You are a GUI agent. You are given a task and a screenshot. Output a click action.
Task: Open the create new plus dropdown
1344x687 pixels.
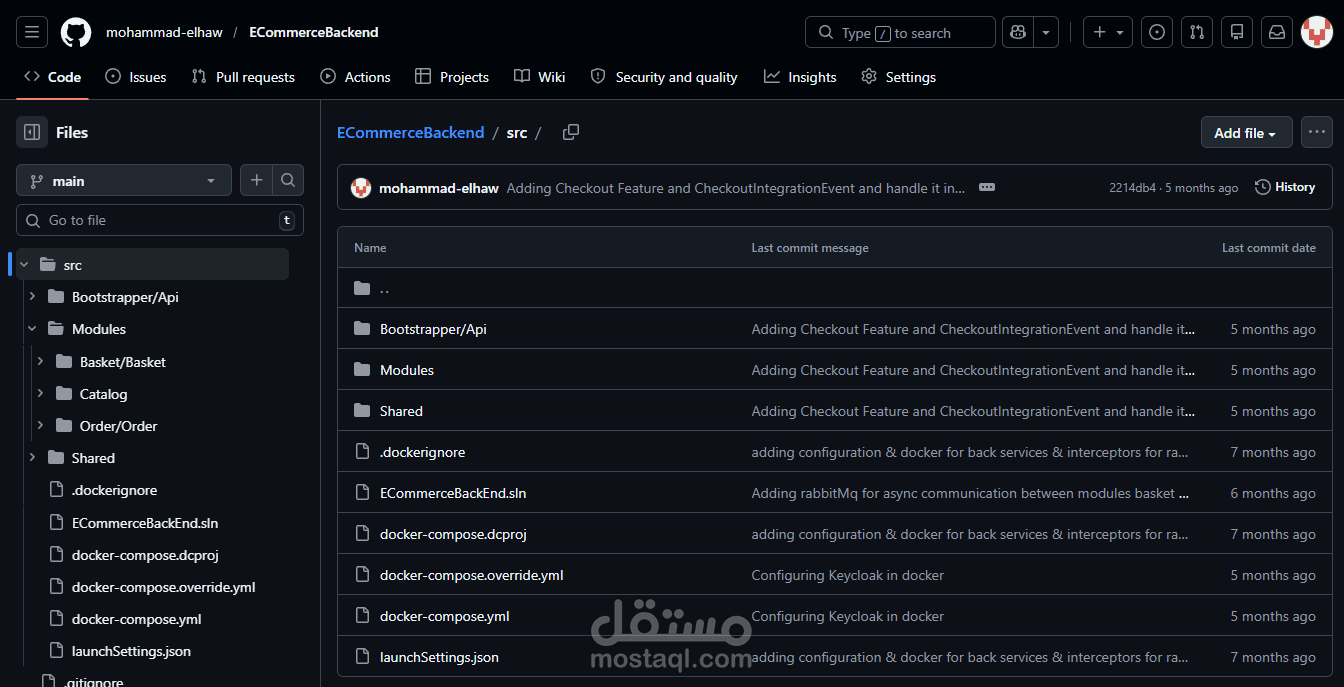click(x=1108, y=33)
